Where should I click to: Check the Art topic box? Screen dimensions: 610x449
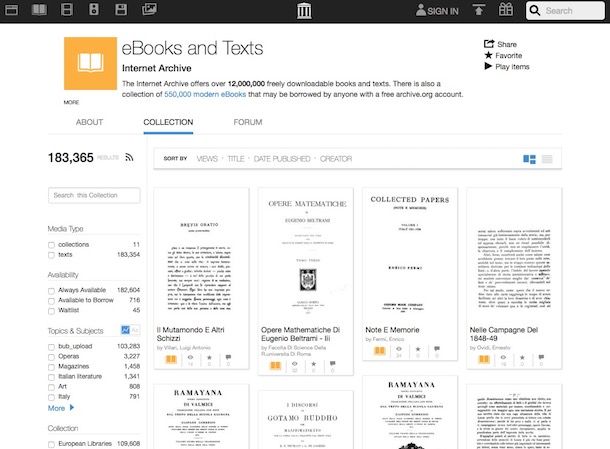[x=51, y=388]
